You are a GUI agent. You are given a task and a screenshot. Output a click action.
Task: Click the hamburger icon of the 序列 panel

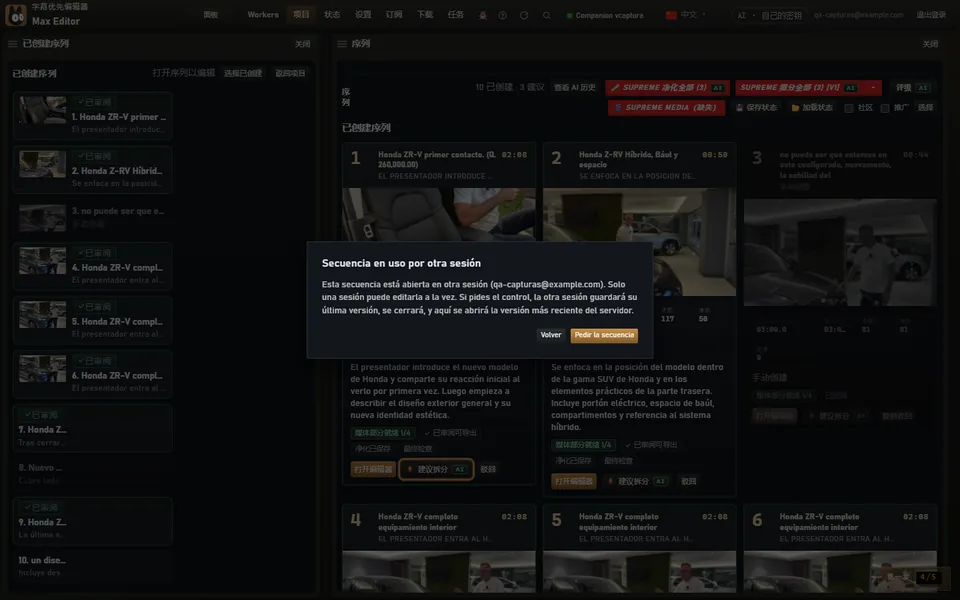click(342, 44)
